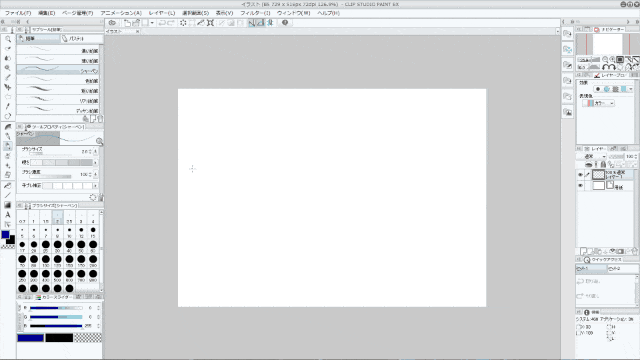The height and width of the screenshot is (360, 640).
Task: Switch to the パステル sub tool tab
Action: pyautogui.click(x=81, y=38)
